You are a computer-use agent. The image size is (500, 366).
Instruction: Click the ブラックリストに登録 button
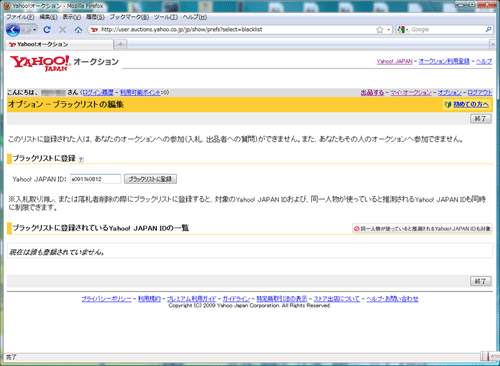pos(150,179)
